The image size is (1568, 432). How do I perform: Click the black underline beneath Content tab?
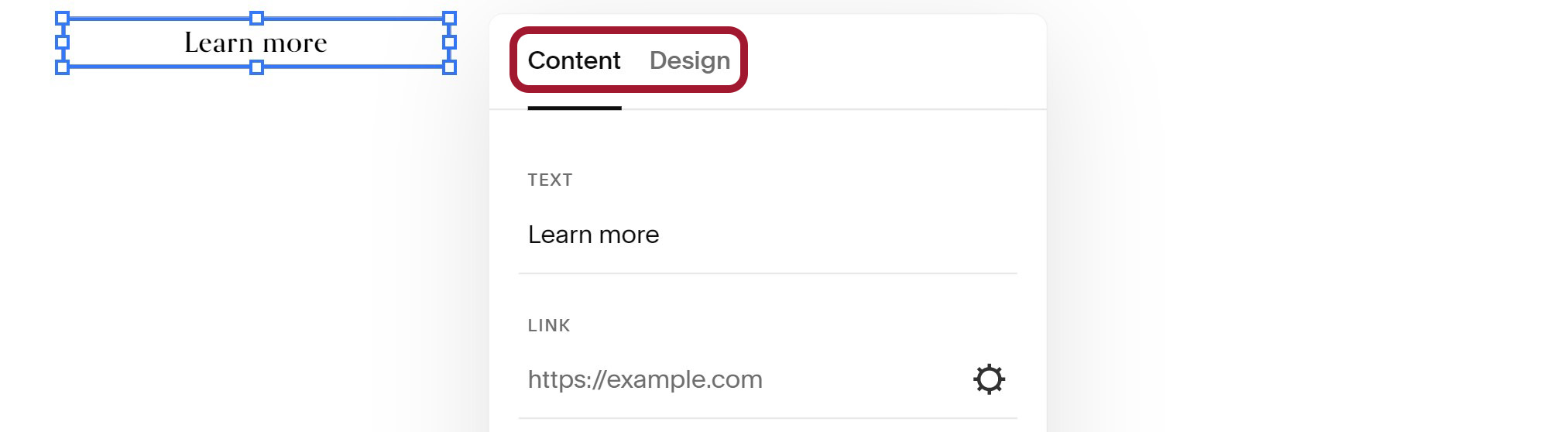575,108
